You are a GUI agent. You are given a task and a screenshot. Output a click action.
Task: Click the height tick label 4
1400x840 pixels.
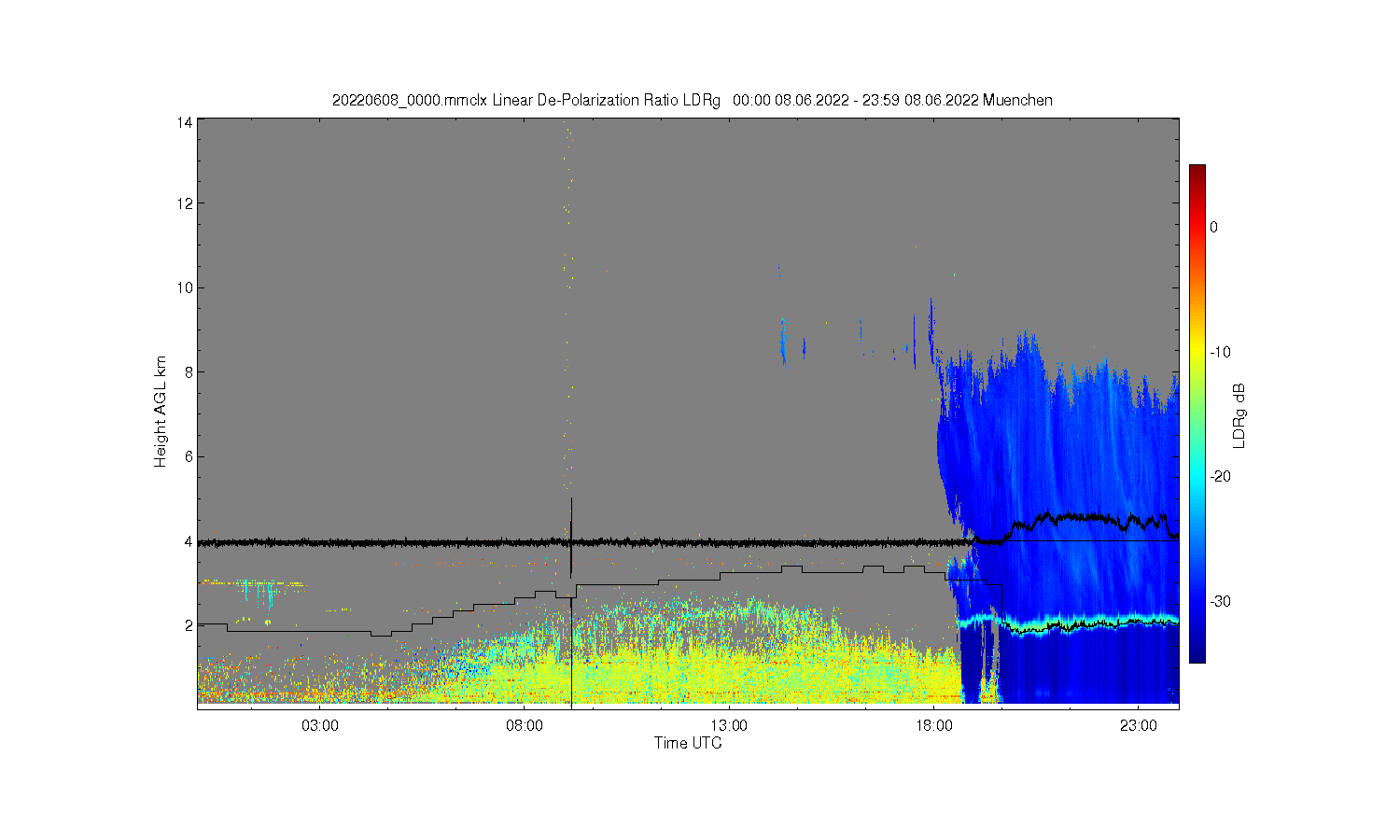click(189, 541)
